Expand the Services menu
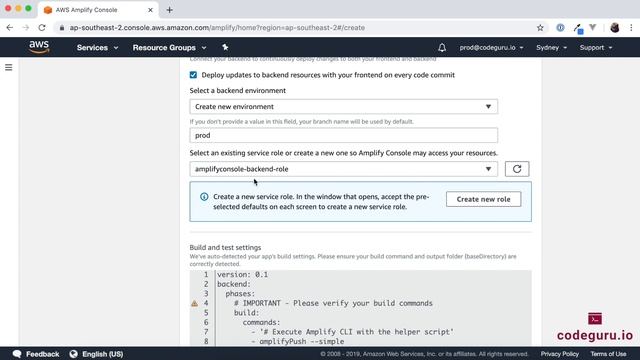 pyautogui.click(x=97, y=48)
